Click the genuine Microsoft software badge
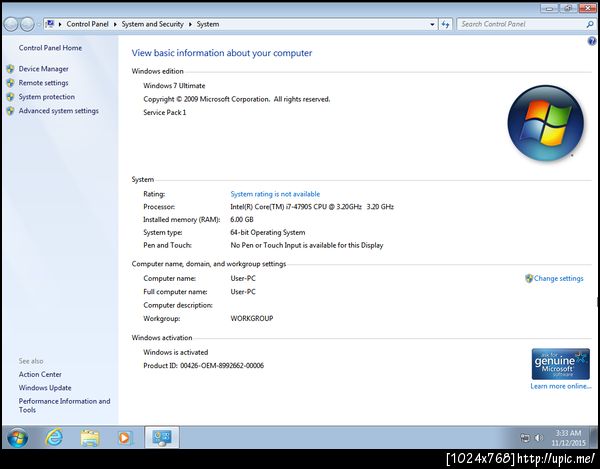This screenshot has width=600, height=469. (561, 364)
